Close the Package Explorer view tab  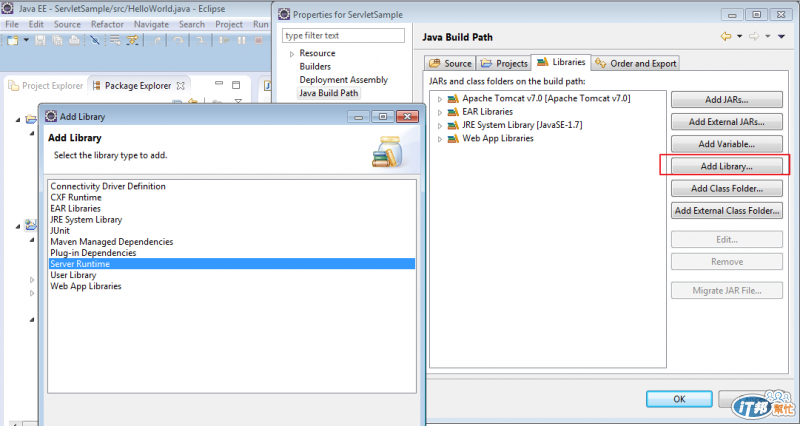coord(180,86)
